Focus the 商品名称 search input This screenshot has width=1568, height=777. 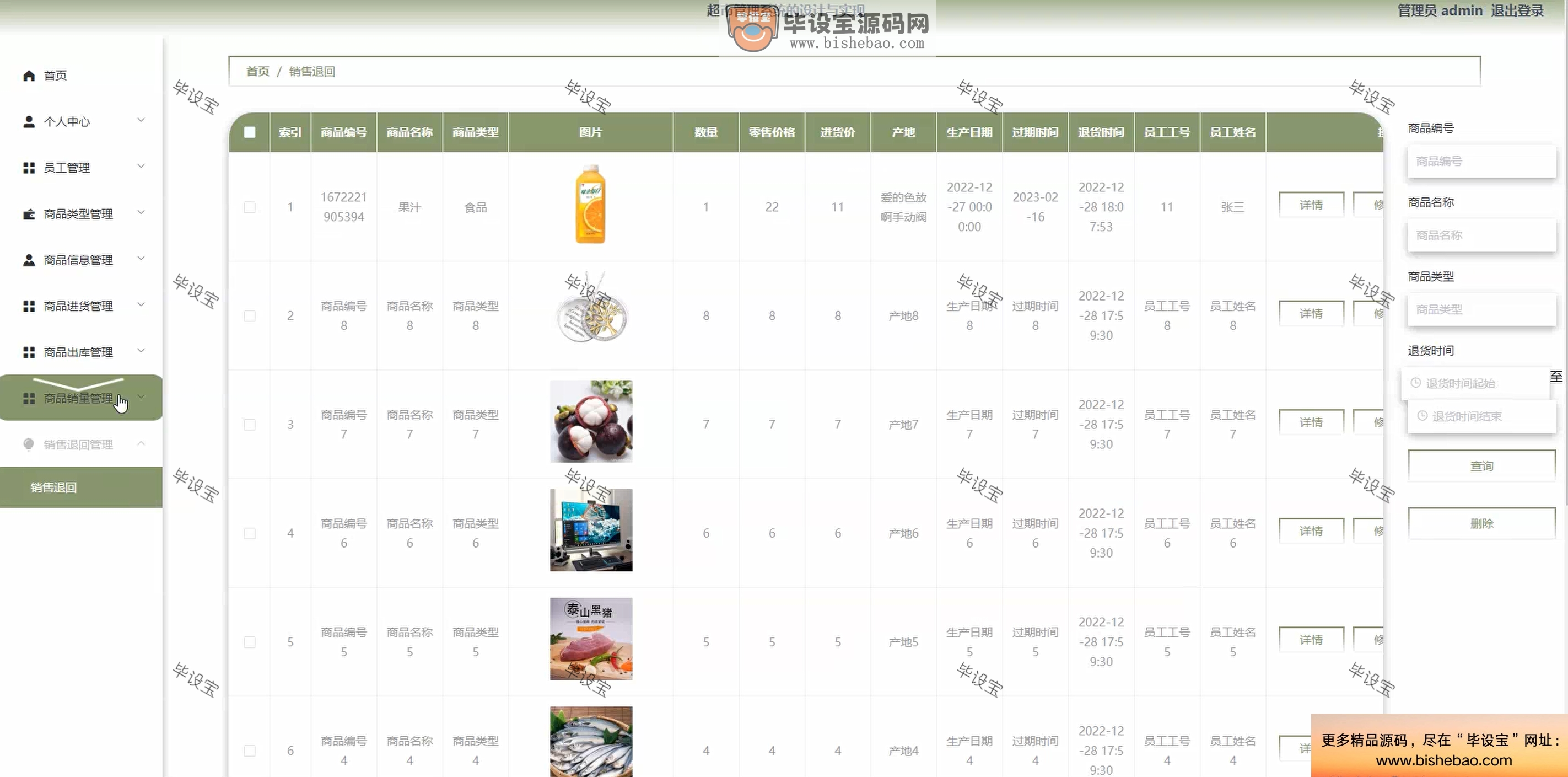coord(1481,235)
